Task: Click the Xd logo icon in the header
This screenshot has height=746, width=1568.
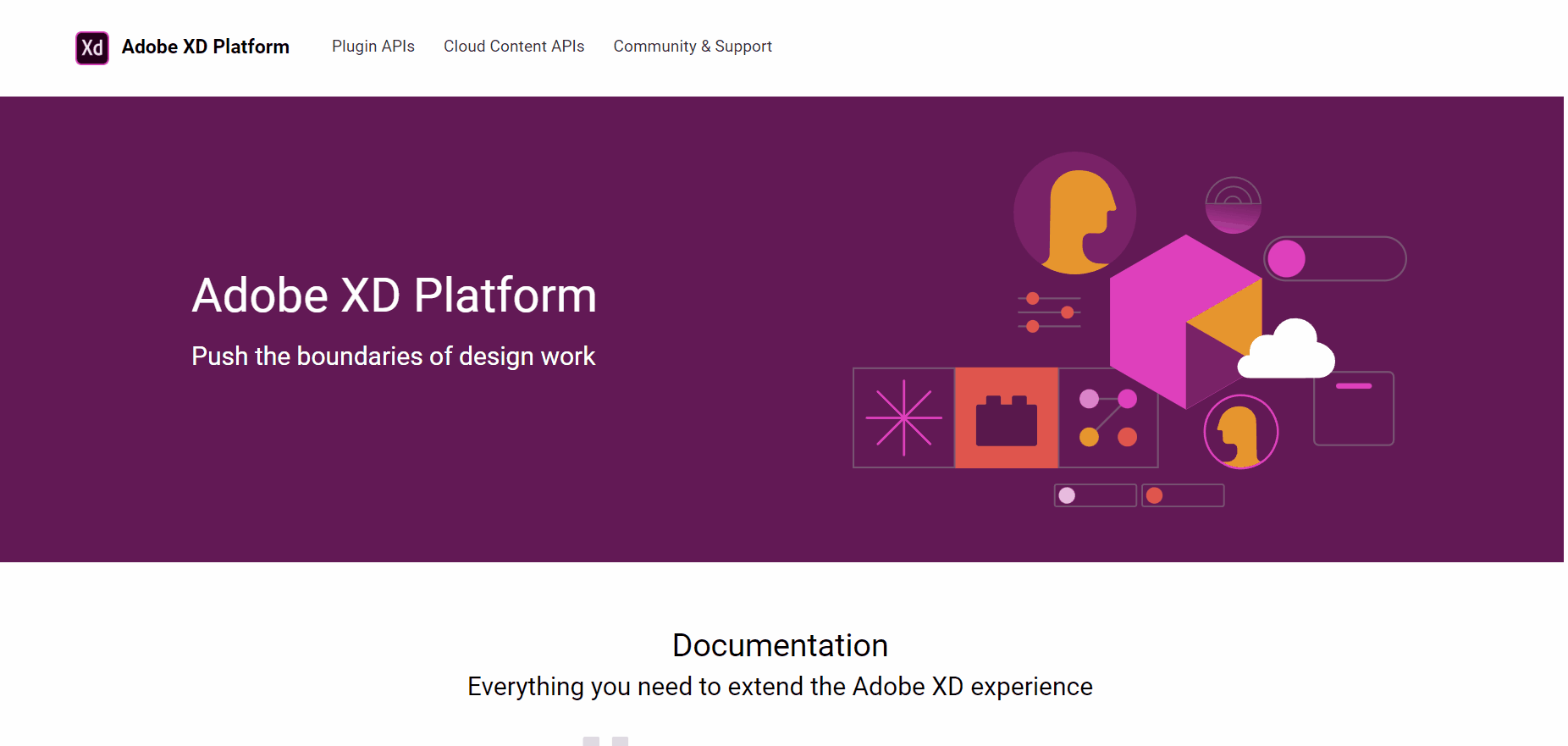Action: click(92, 47)
